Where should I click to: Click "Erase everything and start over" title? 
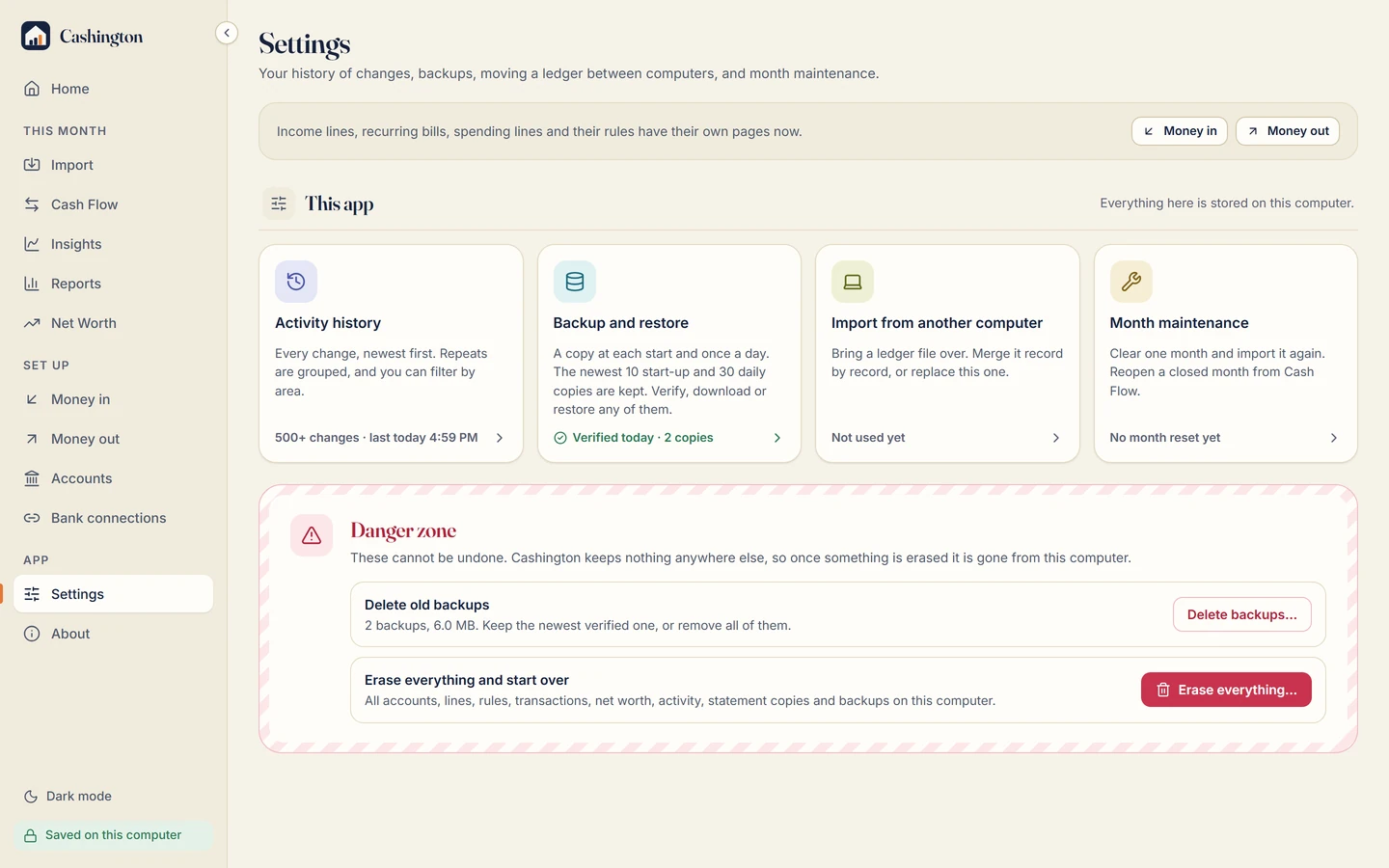(467, 680)
